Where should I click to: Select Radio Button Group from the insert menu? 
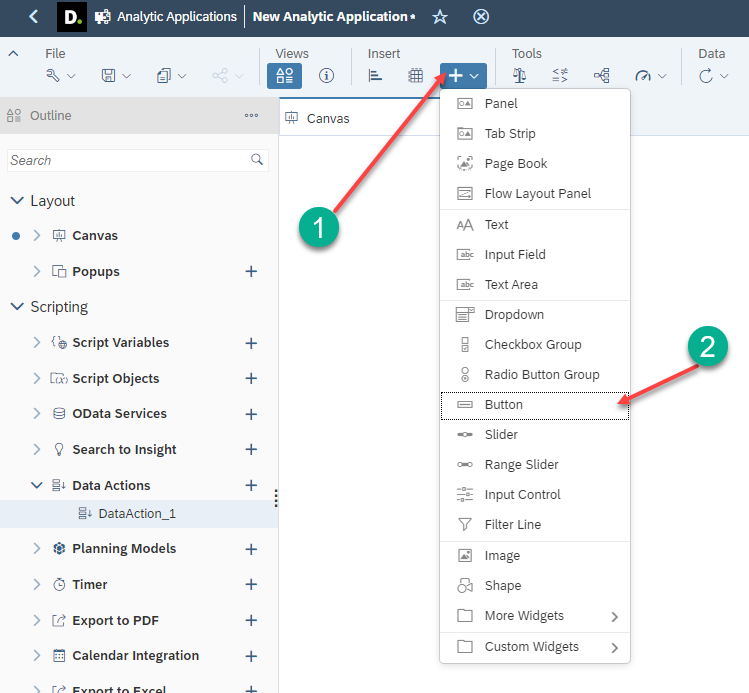(541, 374)
